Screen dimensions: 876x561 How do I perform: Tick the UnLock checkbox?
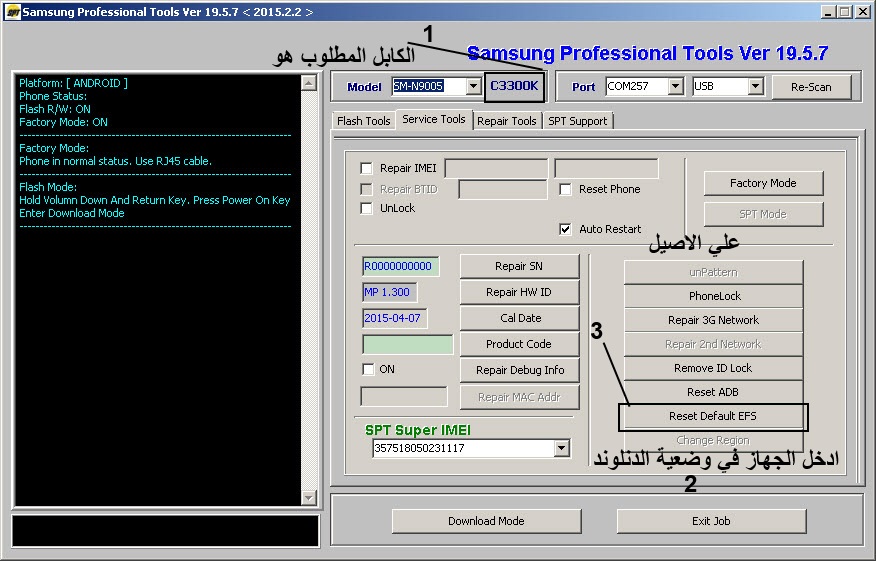366,208
